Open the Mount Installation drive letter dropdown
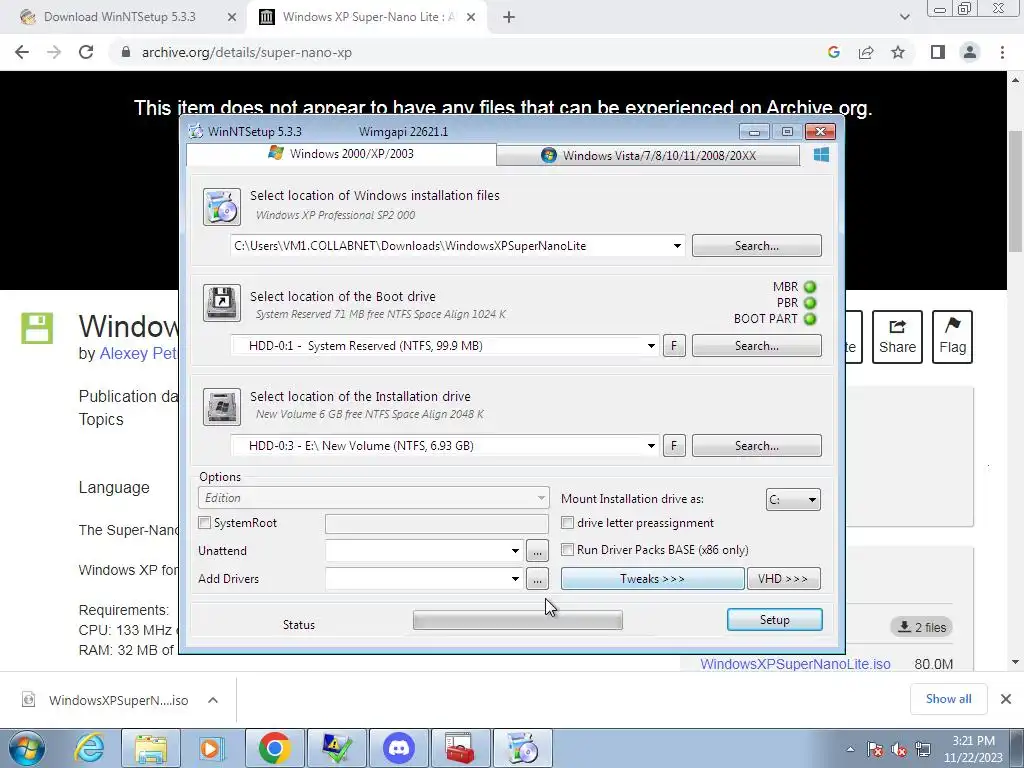 click(x=793, y=500)
